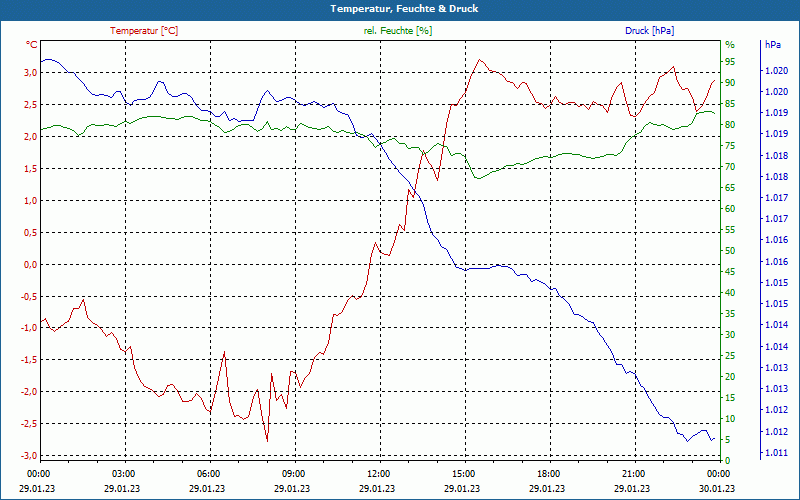This screenshot has height=500, width=800.
Task: Select the blue 'Druck [hPa]' legend label
Action: click(649, 31)
